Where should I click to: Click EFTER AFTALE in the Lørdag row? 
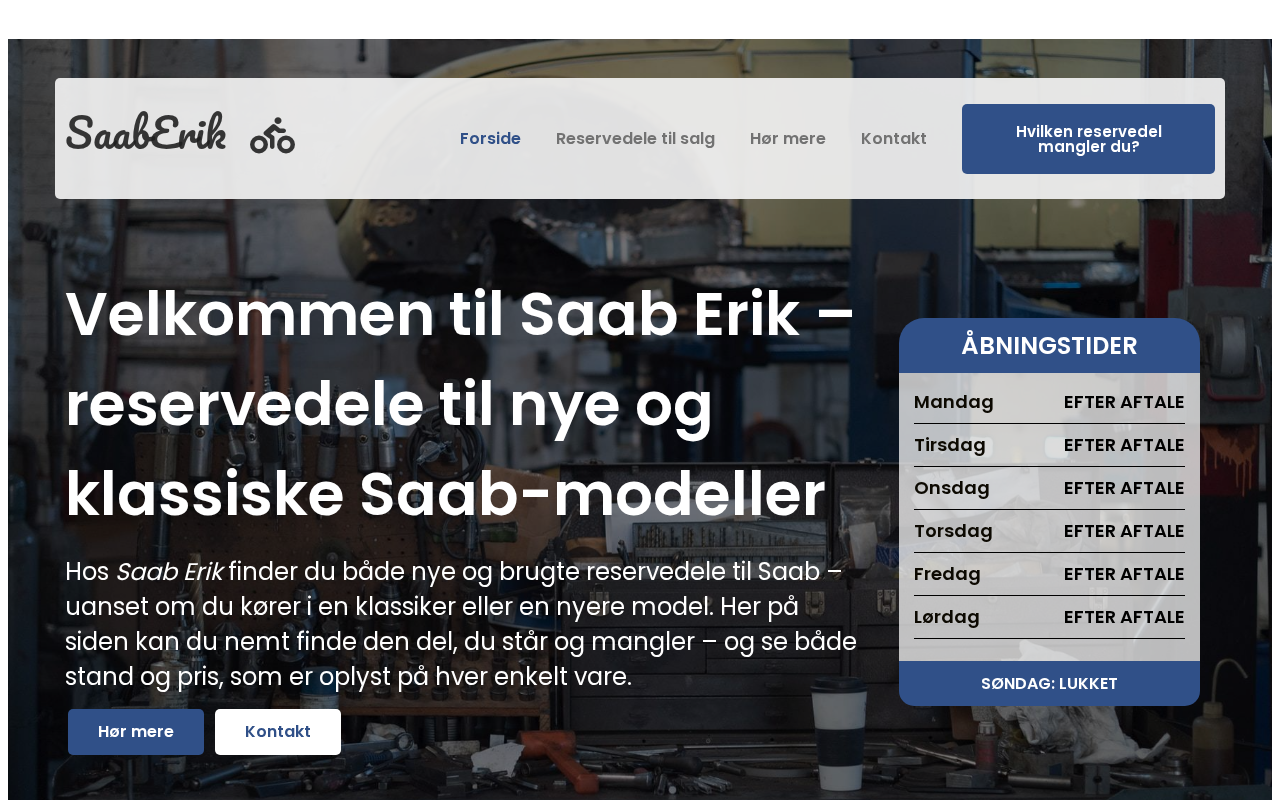(1124, 617)
